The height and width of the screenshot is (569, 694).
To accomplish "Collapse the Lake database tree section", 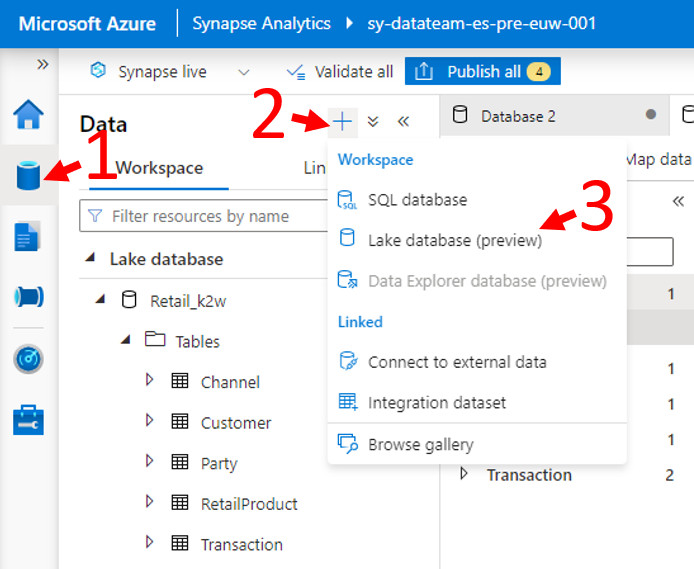I will (x=91, y=257).
